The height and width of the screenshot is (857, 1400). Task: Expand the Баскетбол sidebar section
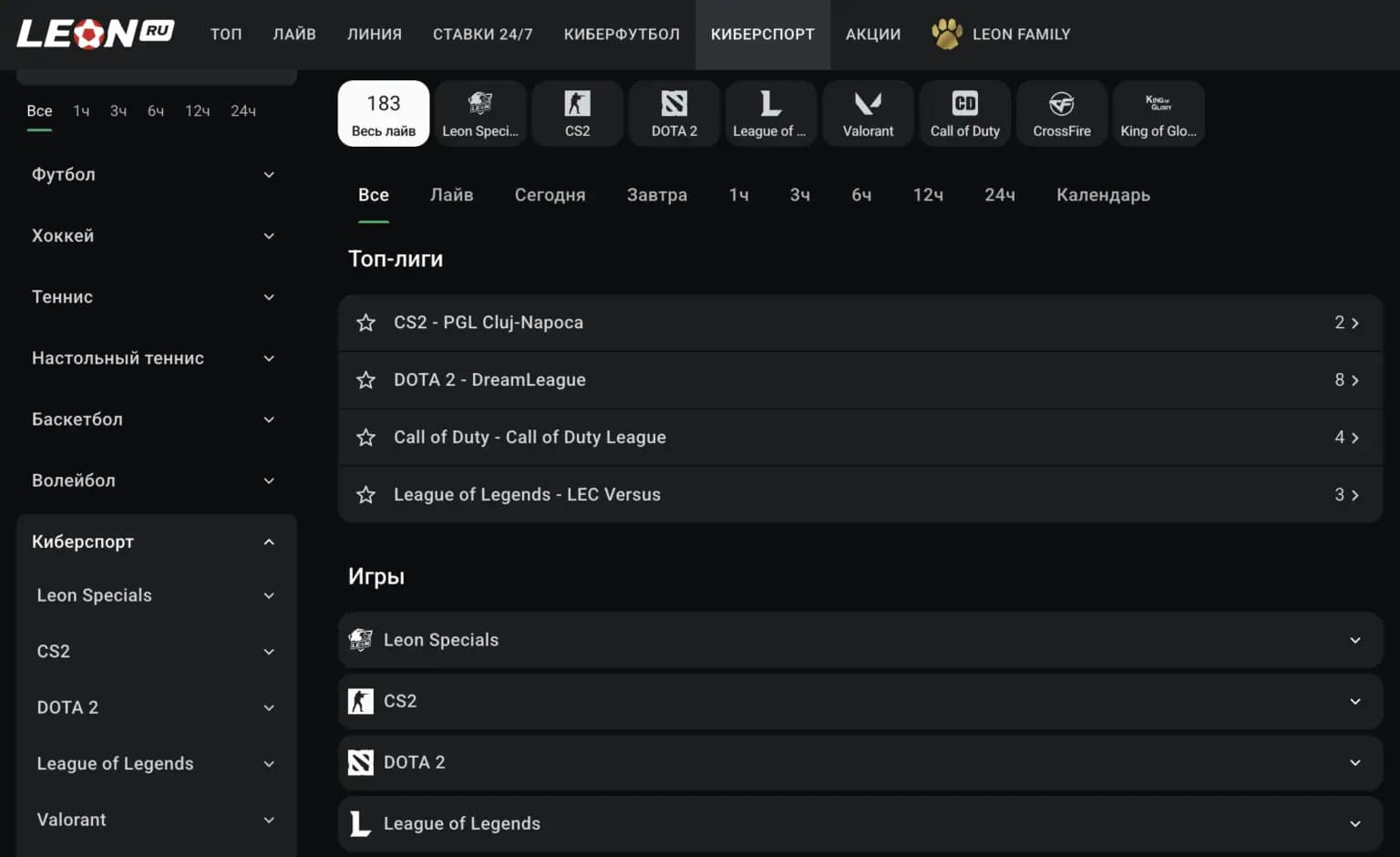(x=269, y=419)
